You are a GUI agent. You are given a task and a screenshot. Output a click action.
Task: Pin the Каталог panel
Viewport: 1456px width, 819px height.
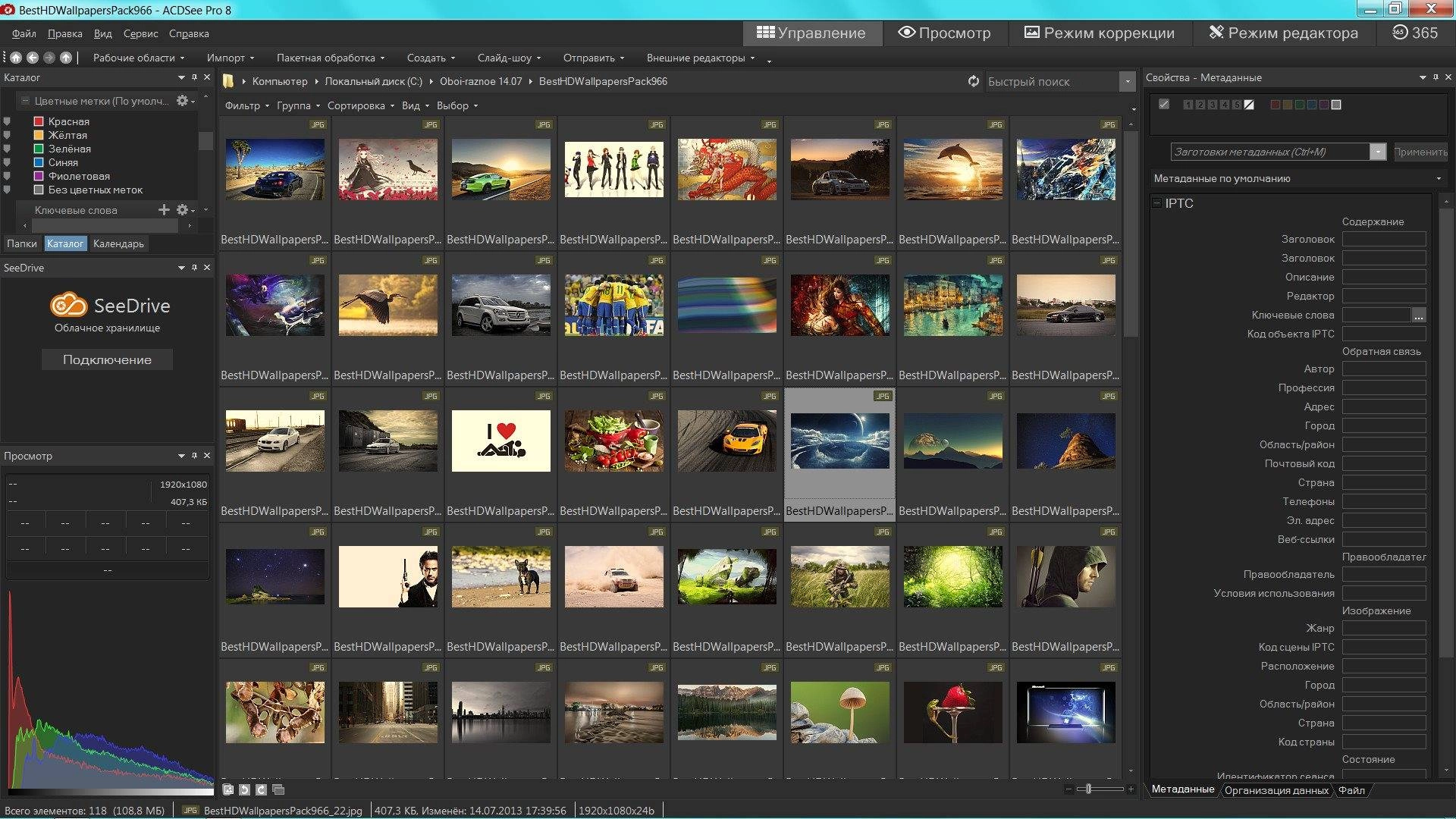194,77
